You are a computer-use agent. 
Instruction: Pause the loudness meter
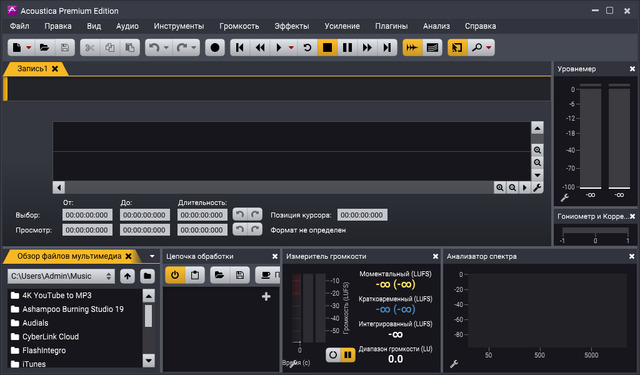[x=348, y=355]
